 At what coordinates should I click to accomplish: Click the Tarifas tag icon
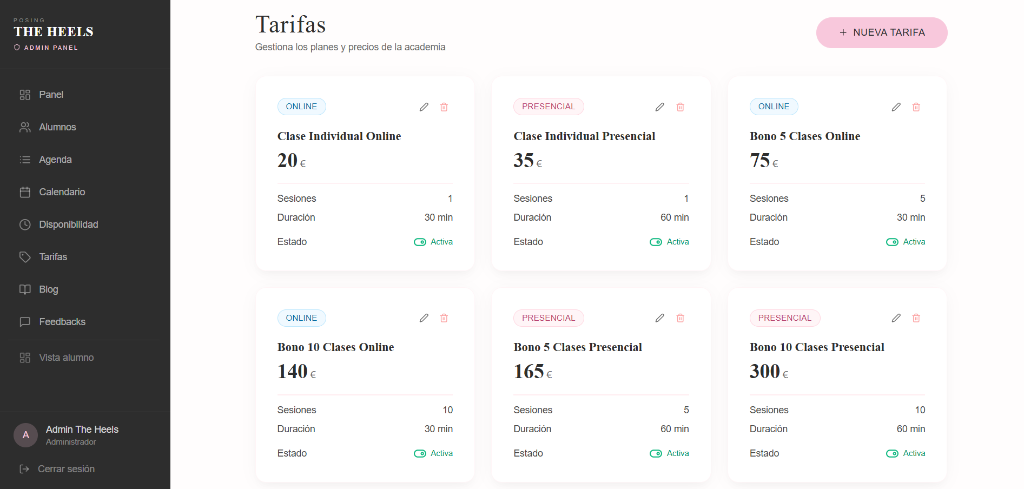(x=25, y=257)
